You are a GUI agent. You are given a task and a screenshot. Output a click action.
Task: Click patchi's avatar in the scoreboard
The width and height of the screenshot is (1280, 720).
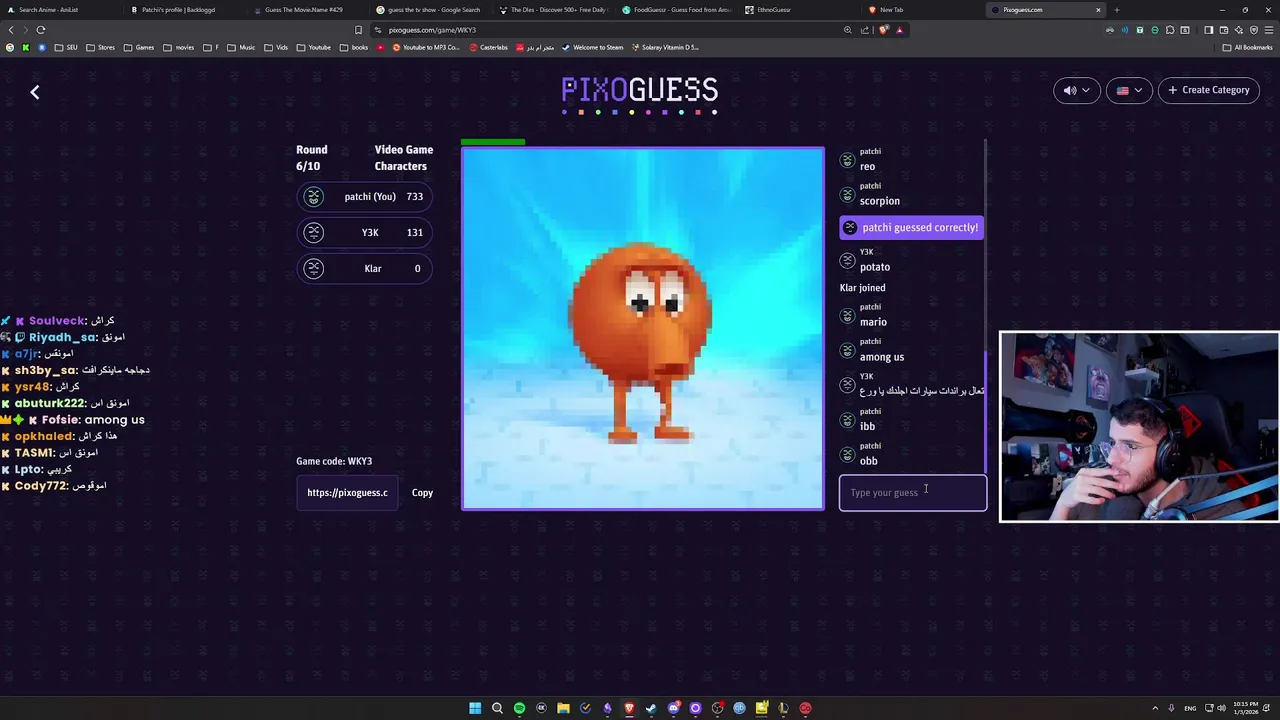point(314,197)
